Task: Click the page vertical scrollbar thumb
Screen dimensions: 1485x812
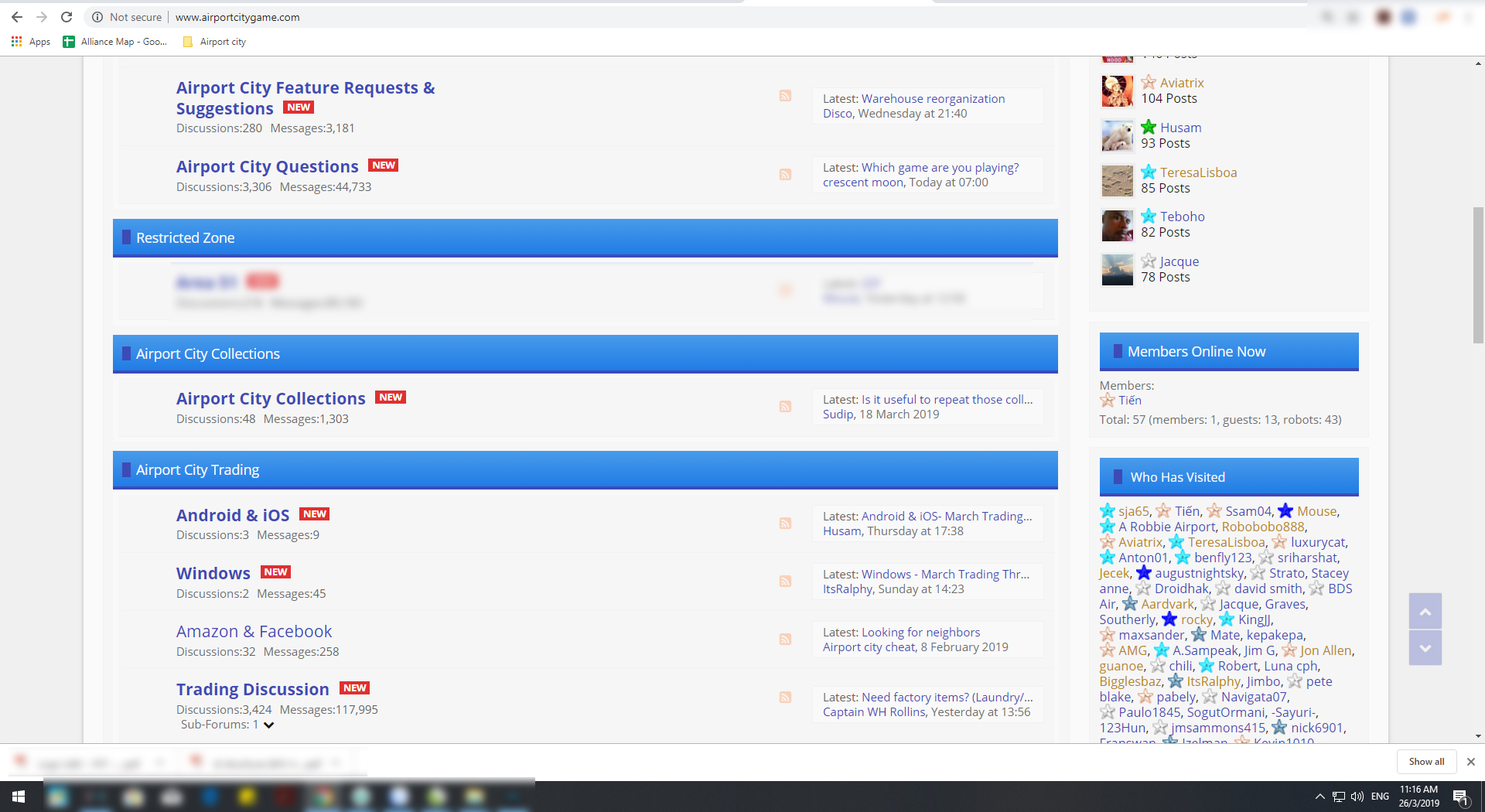Action: [x=1478, y=275]
